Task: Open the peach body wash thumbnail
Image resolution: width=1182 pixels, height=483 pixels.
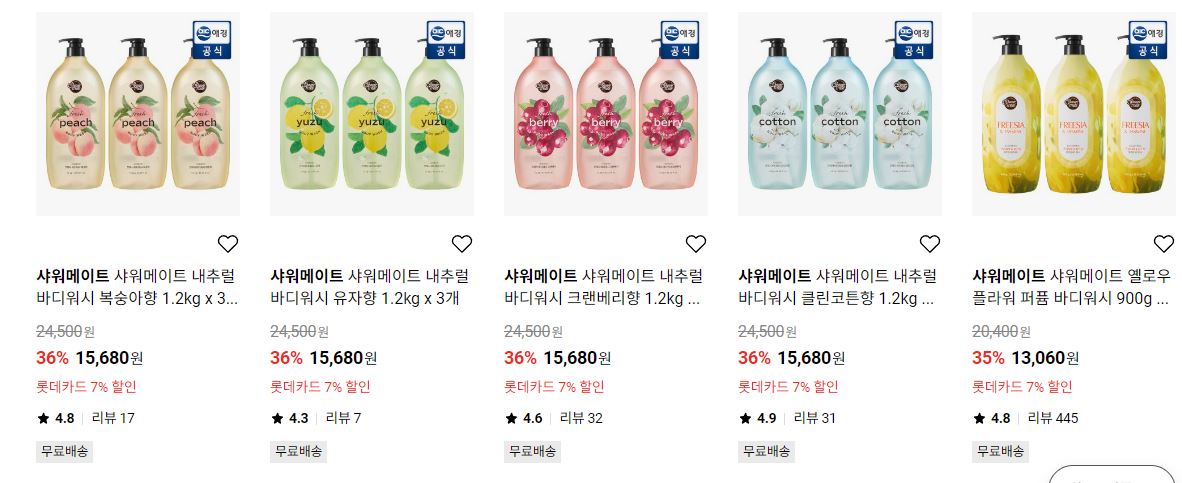Action: [138, 114]
